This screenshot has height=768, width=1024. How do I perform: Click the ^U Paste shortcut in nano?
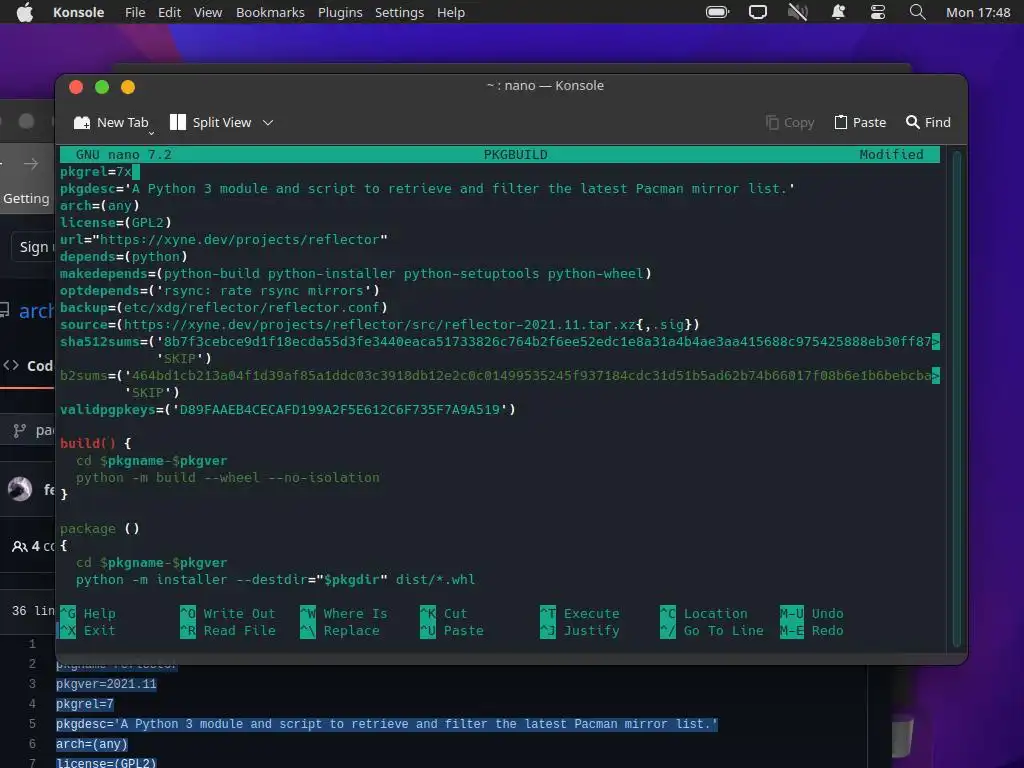tap(452, 630)
